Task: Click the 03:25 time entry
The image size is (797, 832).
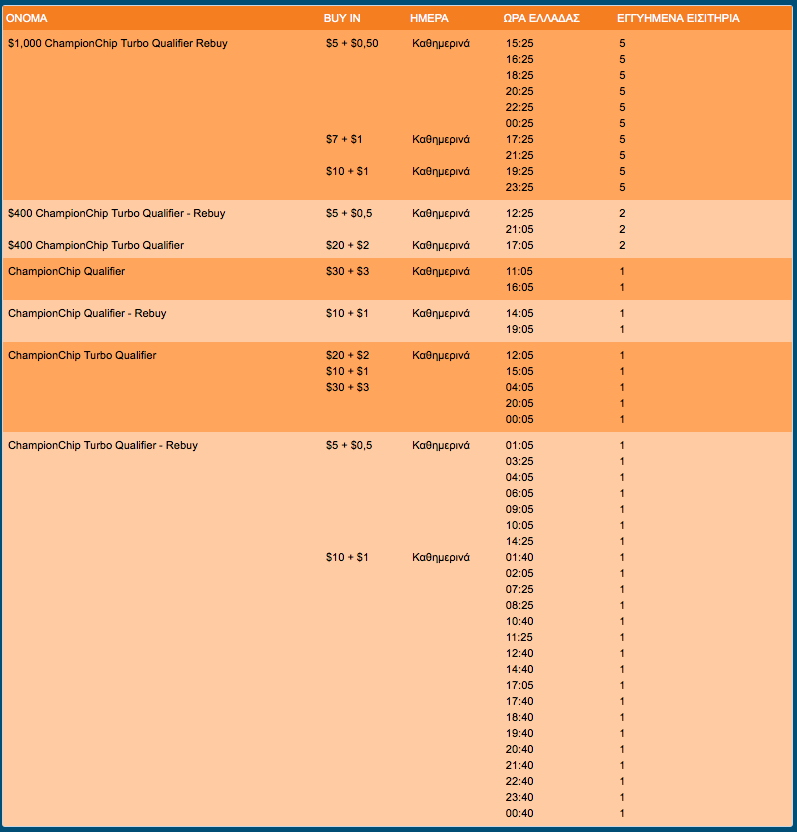Action: (x=519, y=461)
